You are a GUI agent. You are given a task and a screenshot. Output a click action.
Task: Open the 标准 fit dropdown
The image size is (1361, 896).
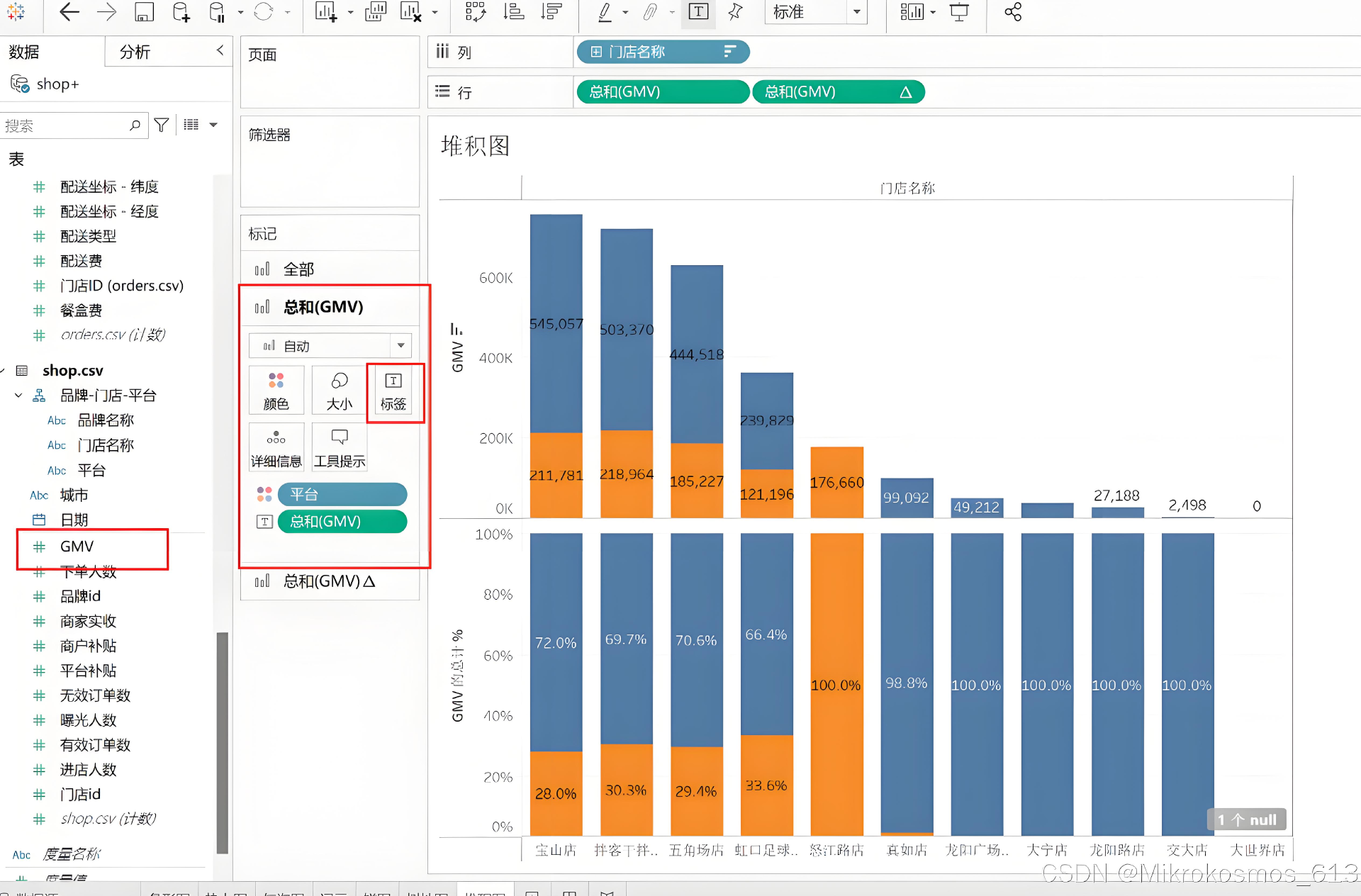click(x=856, y=12)
